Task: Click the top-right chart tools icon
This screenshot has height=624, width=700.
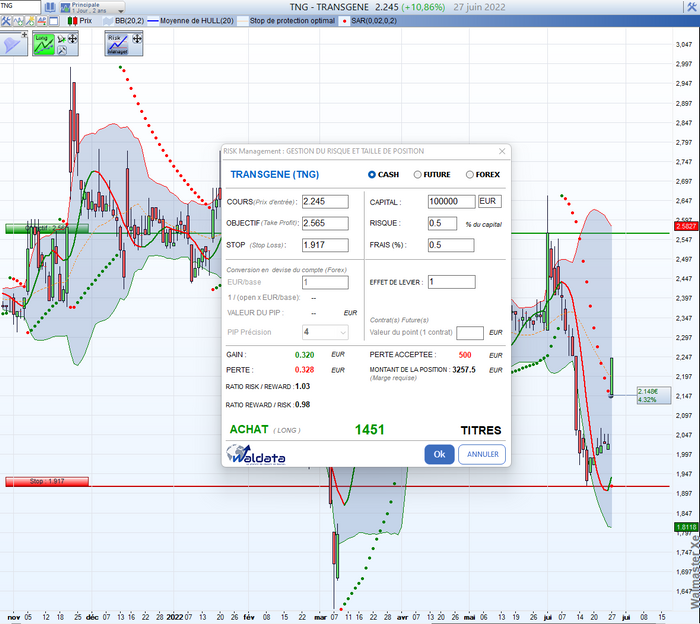Action: click(x=692, y=7)
